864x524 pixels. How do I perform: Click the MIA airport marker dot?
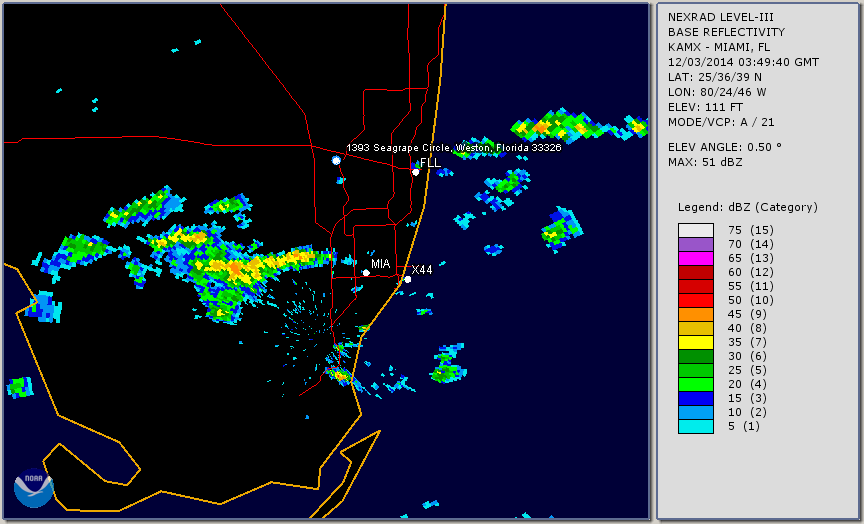366,273
